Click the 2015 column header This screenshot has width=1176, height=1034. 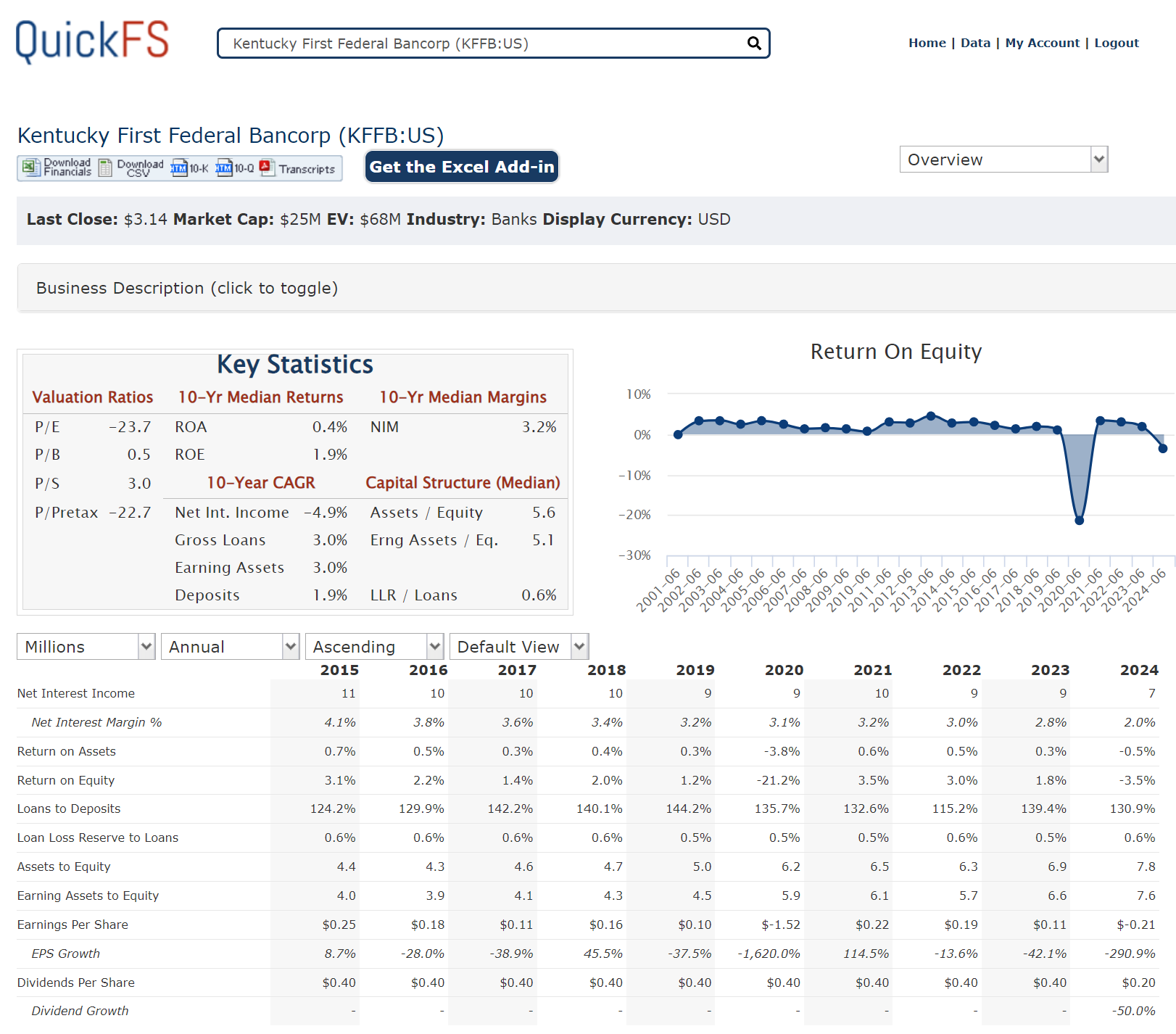click(x=339, y=670)
